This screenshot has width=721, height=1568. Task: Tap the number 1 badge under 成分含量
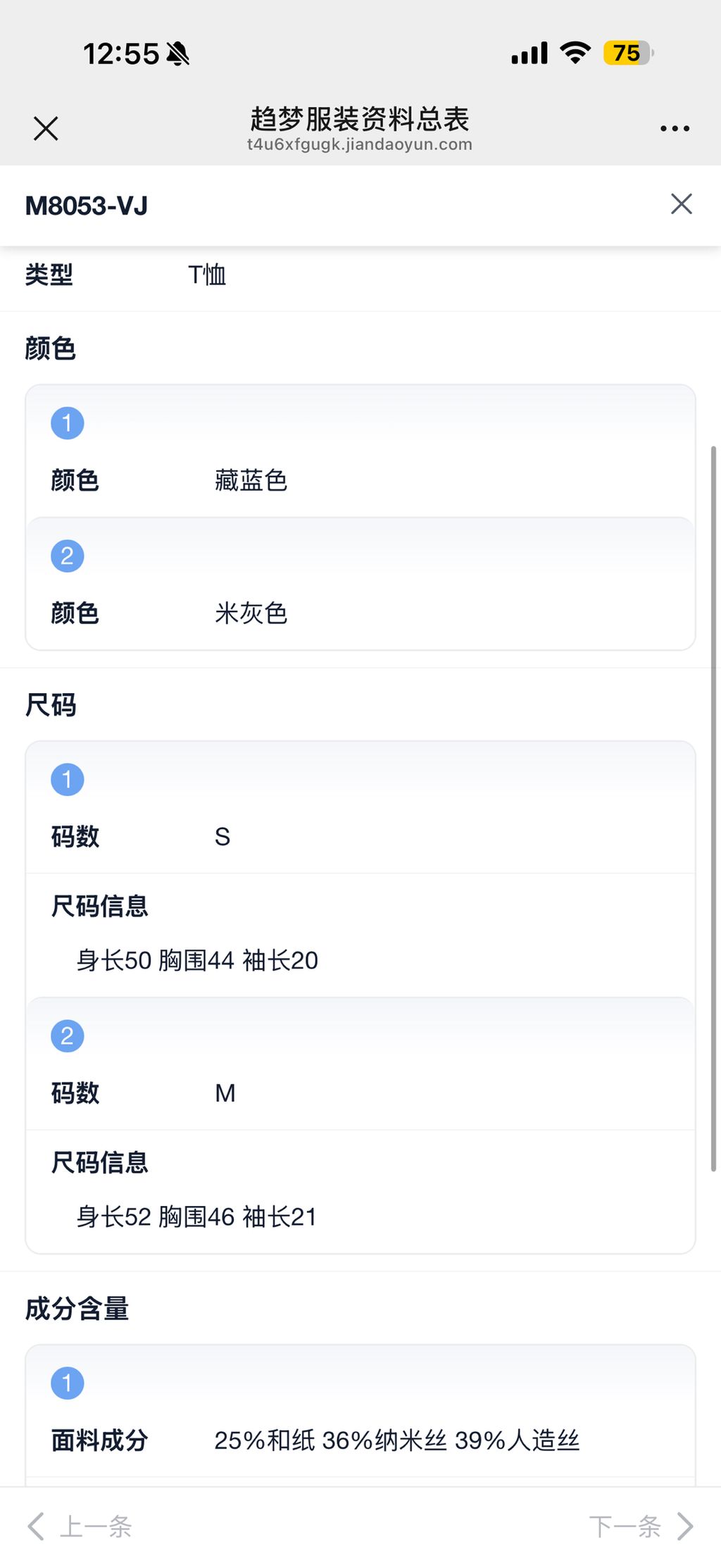68,1383
